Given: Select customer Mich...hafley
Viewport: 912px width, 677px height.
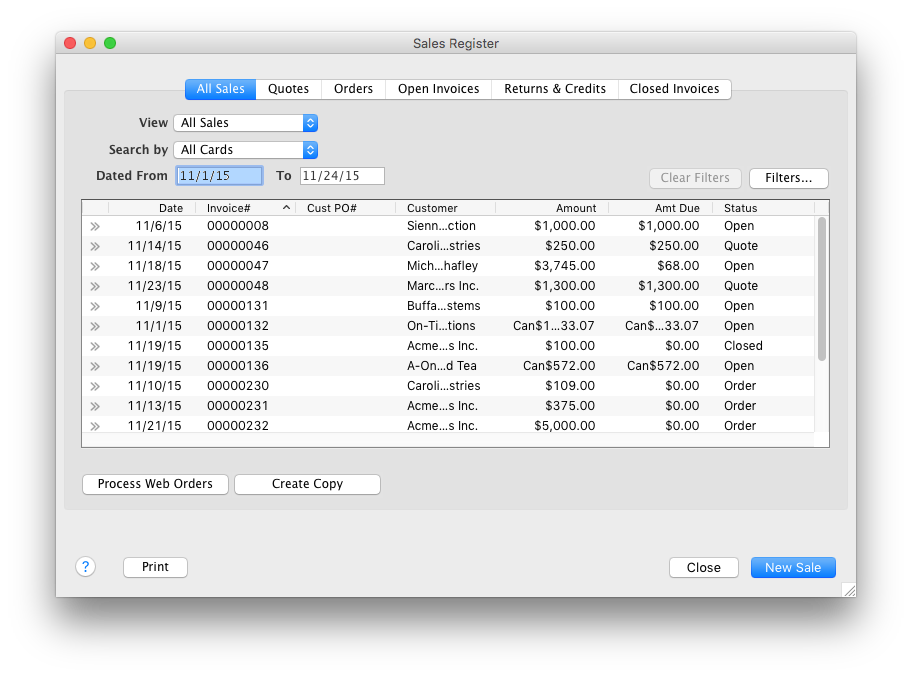Looking at the screenshot, I should (x=442, y=266).
